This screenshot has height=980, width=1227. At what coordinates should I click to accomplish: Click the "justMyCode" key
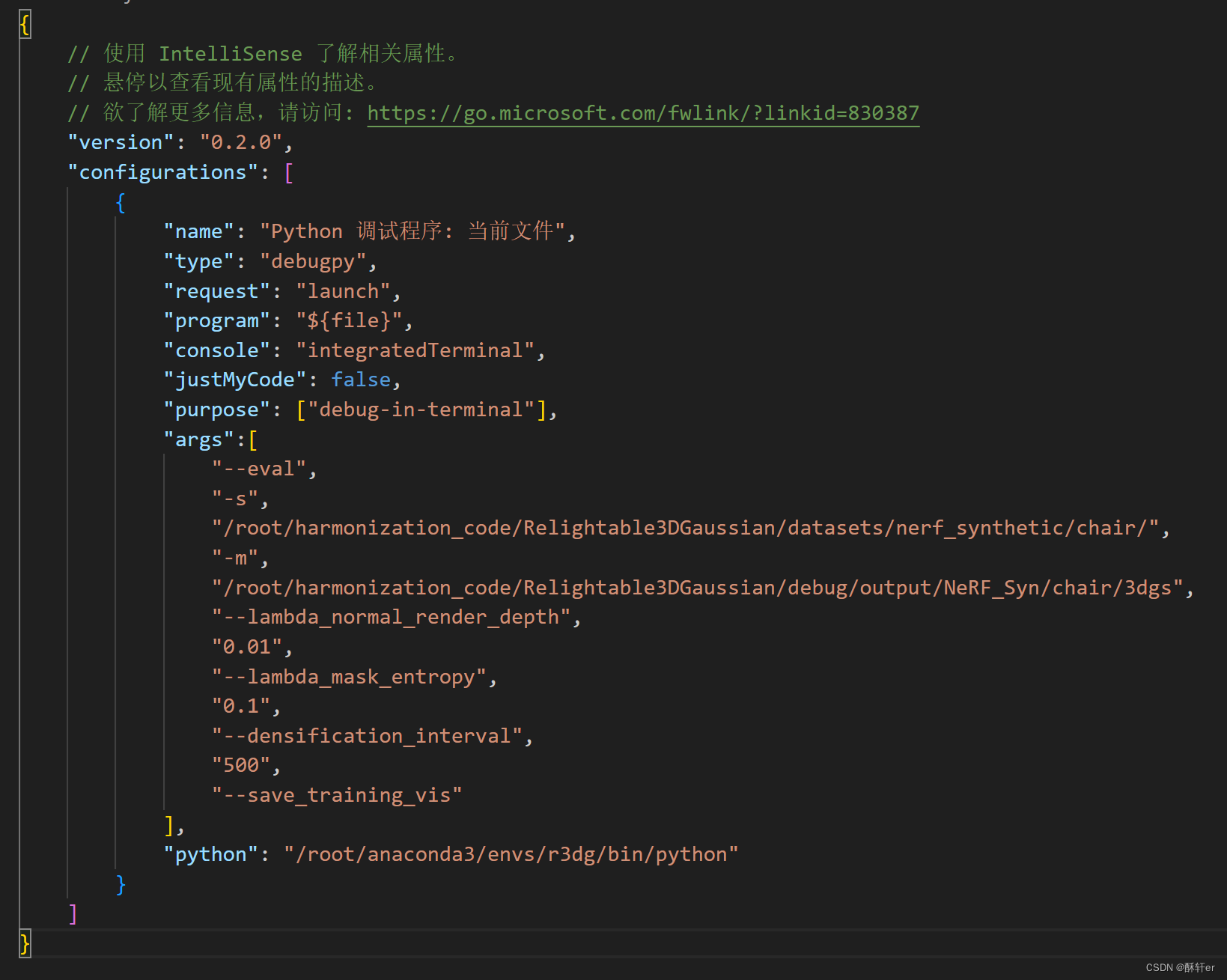click(x=235, y=380)
